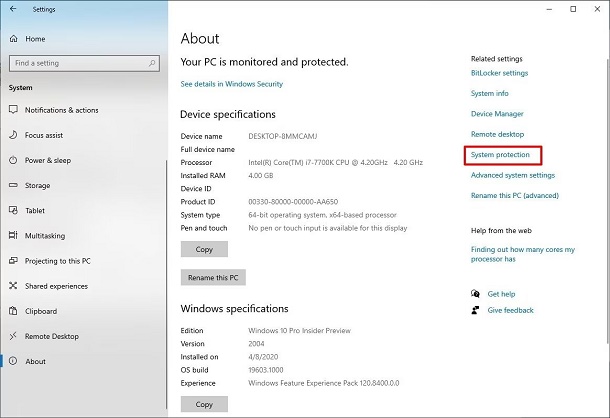610x418 pixels.
Task: Copy the device specifications
Action: coord(204,249)
